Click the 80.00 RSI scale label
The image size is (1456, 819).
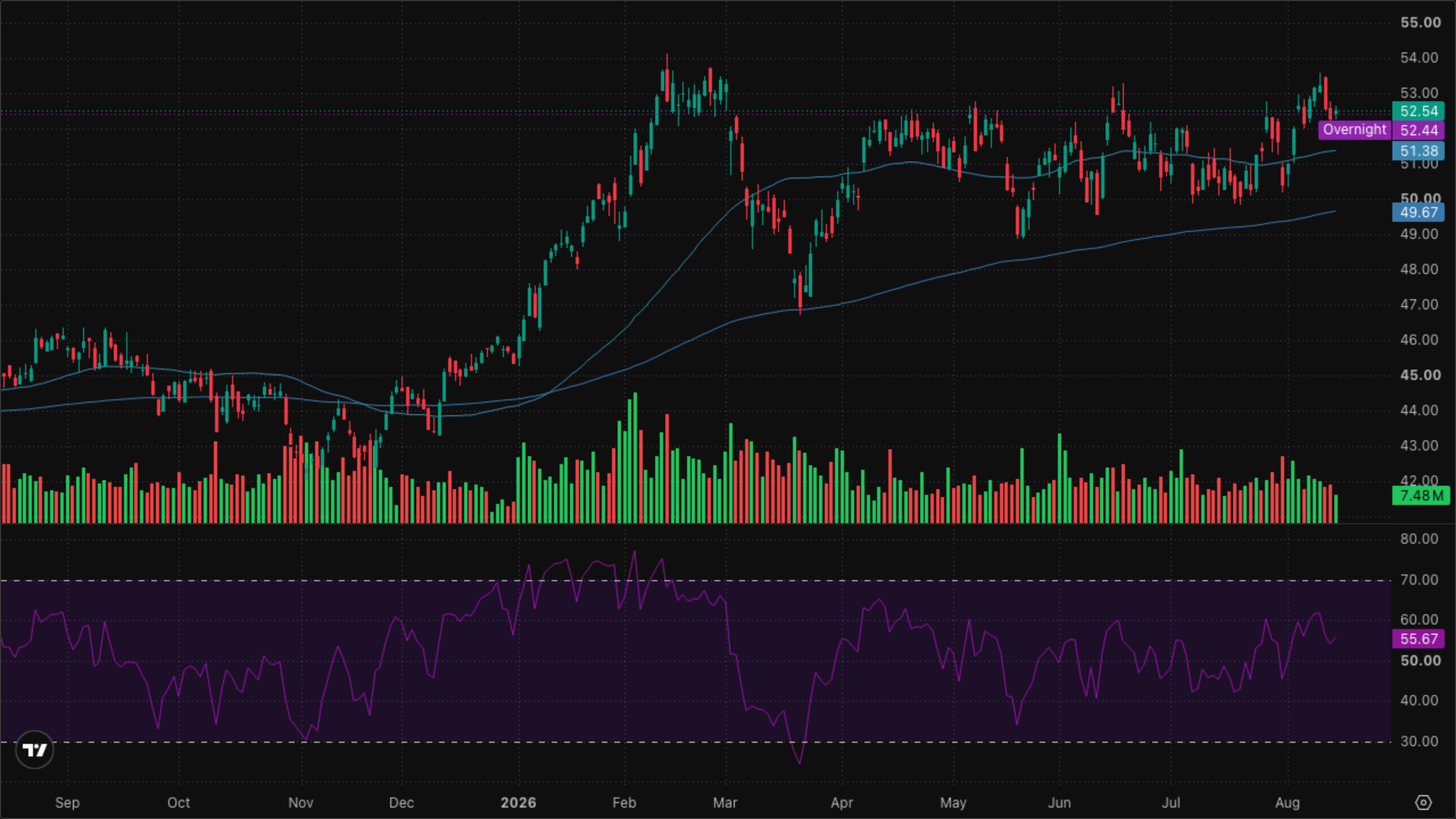coord(1420,539)
